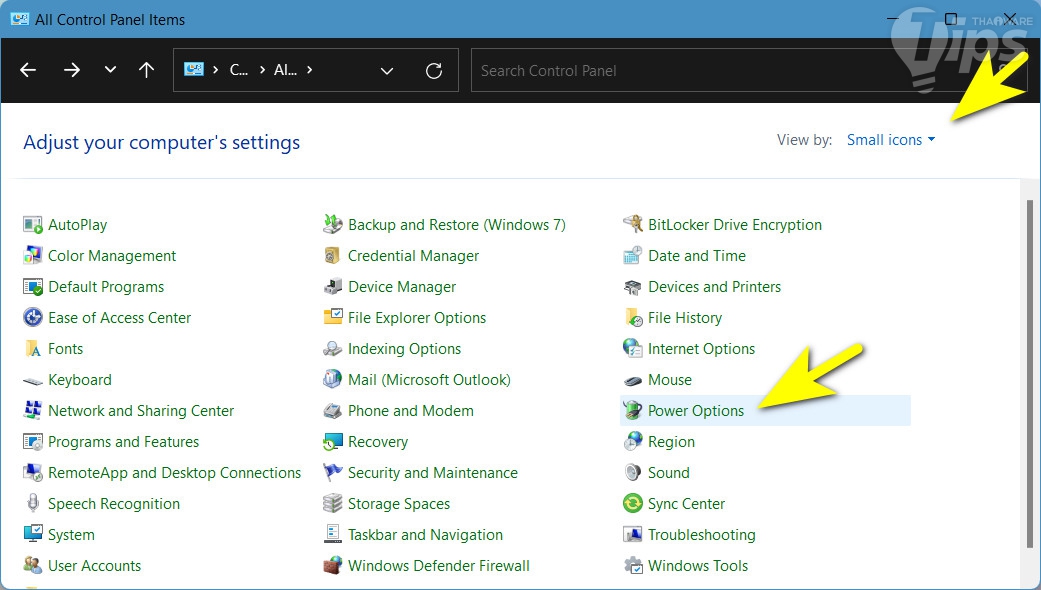The width and height of the screenshot is (1041, 590).
Task: Click the BitLocker Drive Encryption icon
Action: [x=632, y=225]
